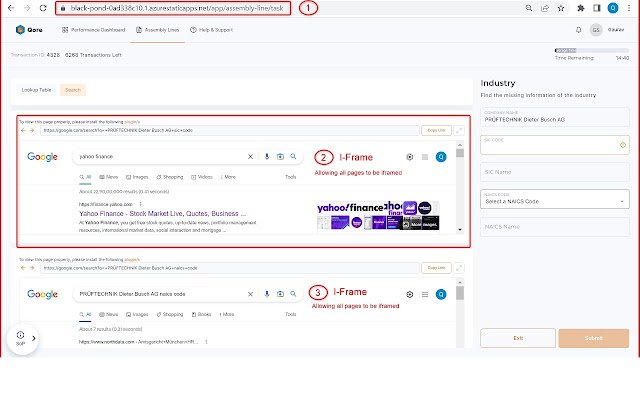The width and height of the screenshot is (640, 400).
Task: Open Help & Support tab
Action: coord(211,30)
